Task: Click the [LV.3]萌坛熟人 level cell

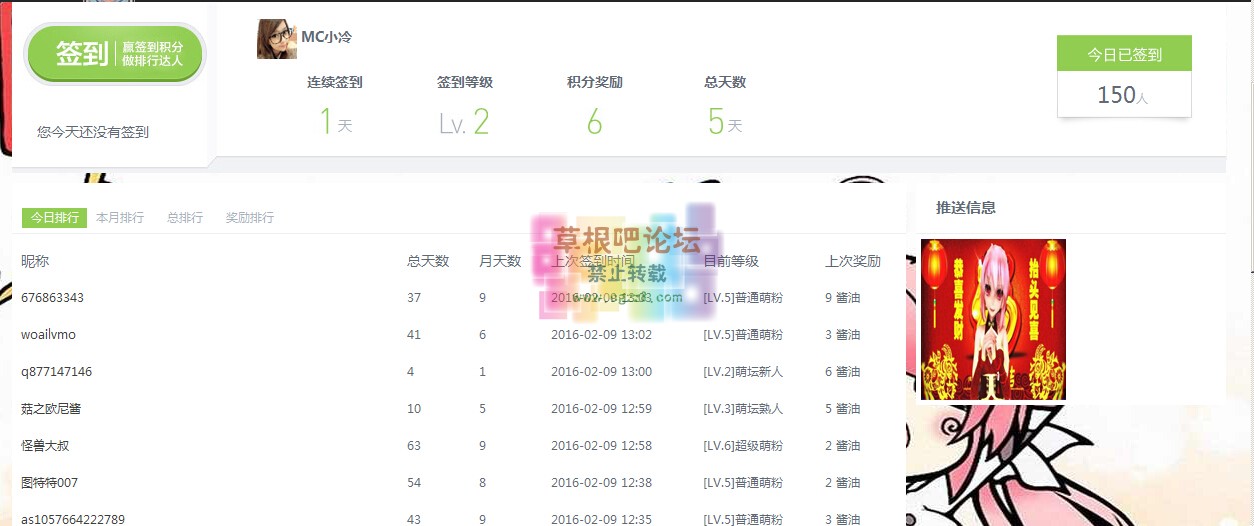Action: coord(743,408)
